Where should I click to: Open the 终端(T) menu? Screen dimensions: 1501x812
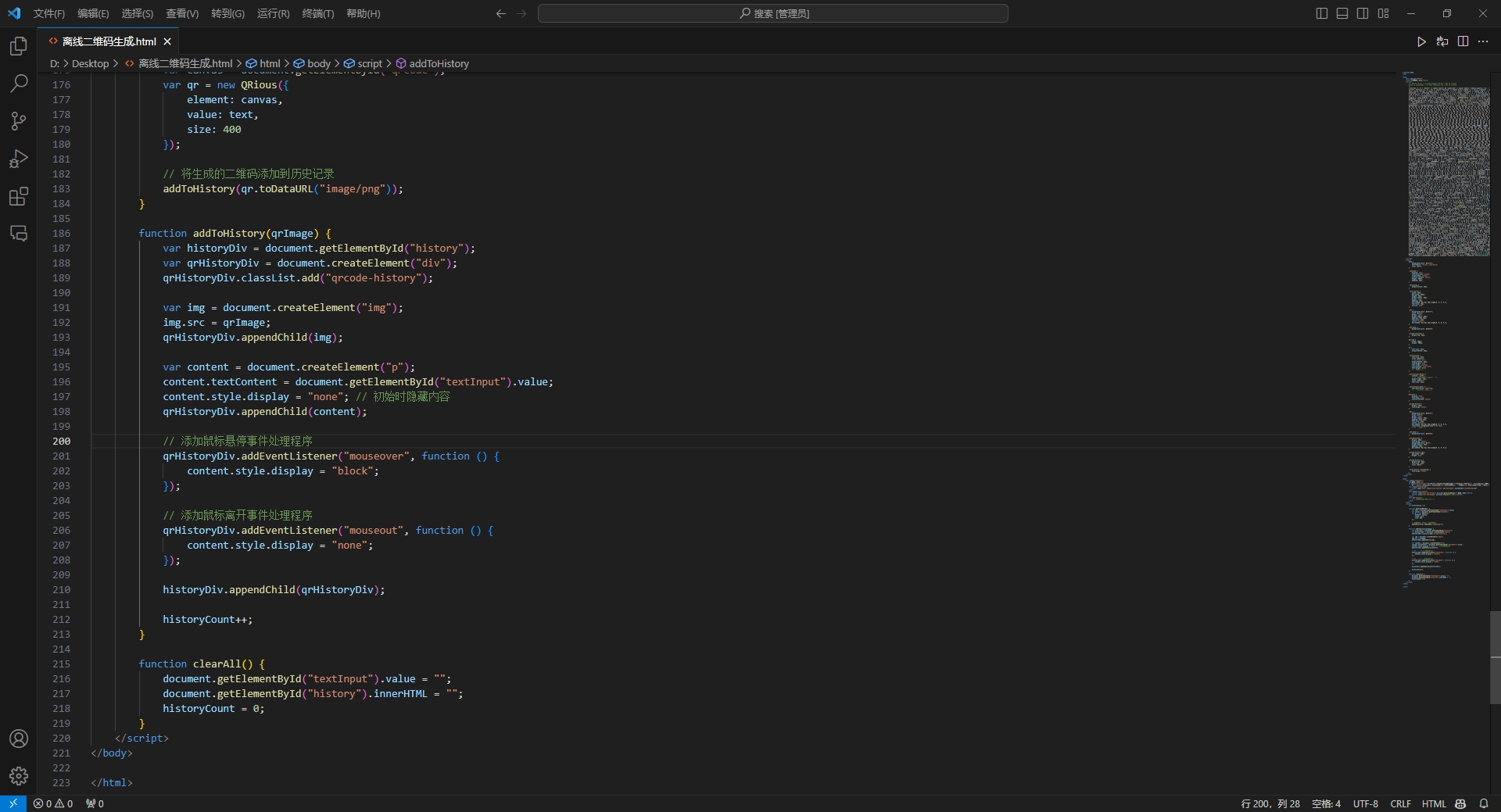318,13
